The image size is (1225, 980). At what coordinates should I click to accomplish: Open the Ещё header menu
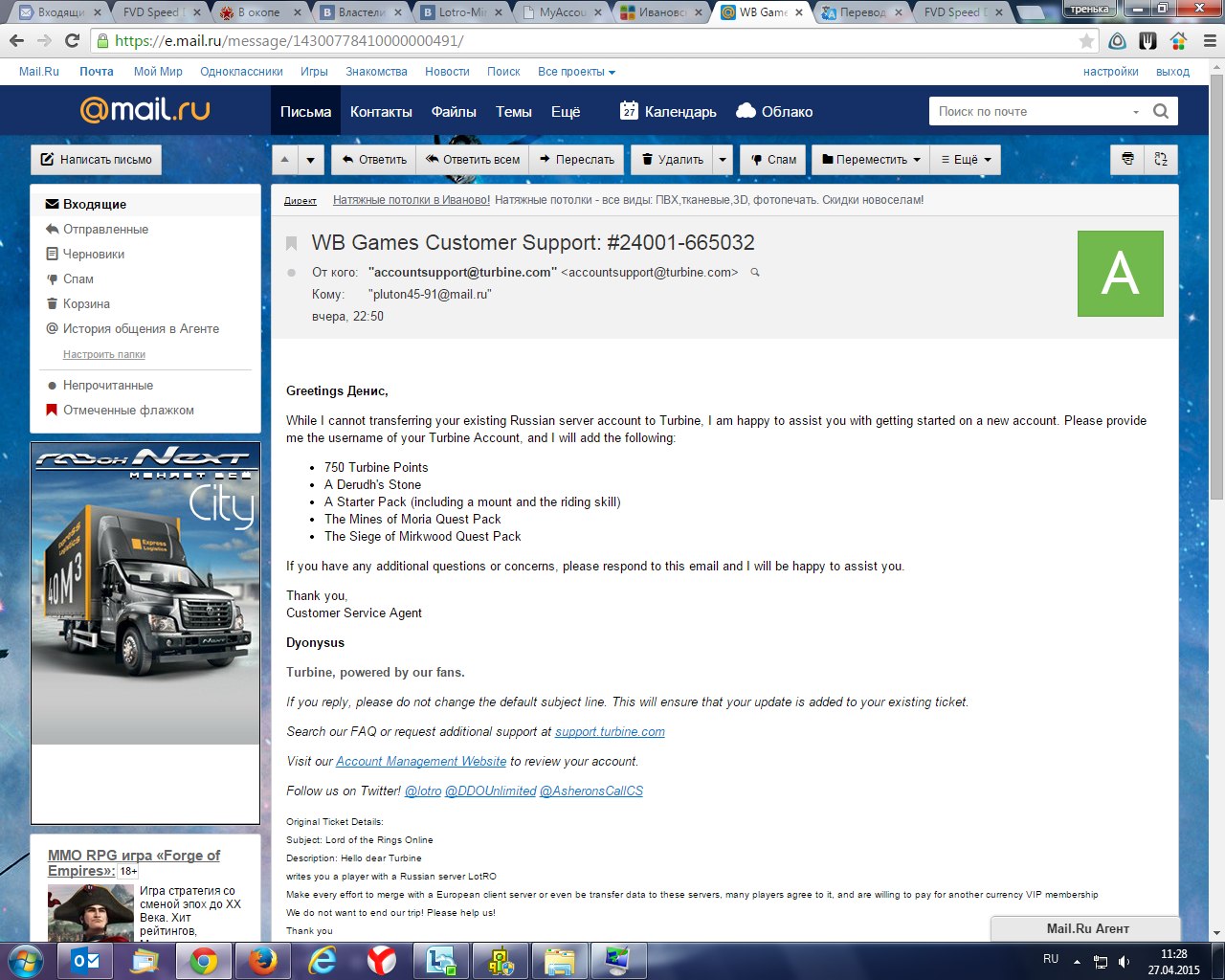click(566, 111)
